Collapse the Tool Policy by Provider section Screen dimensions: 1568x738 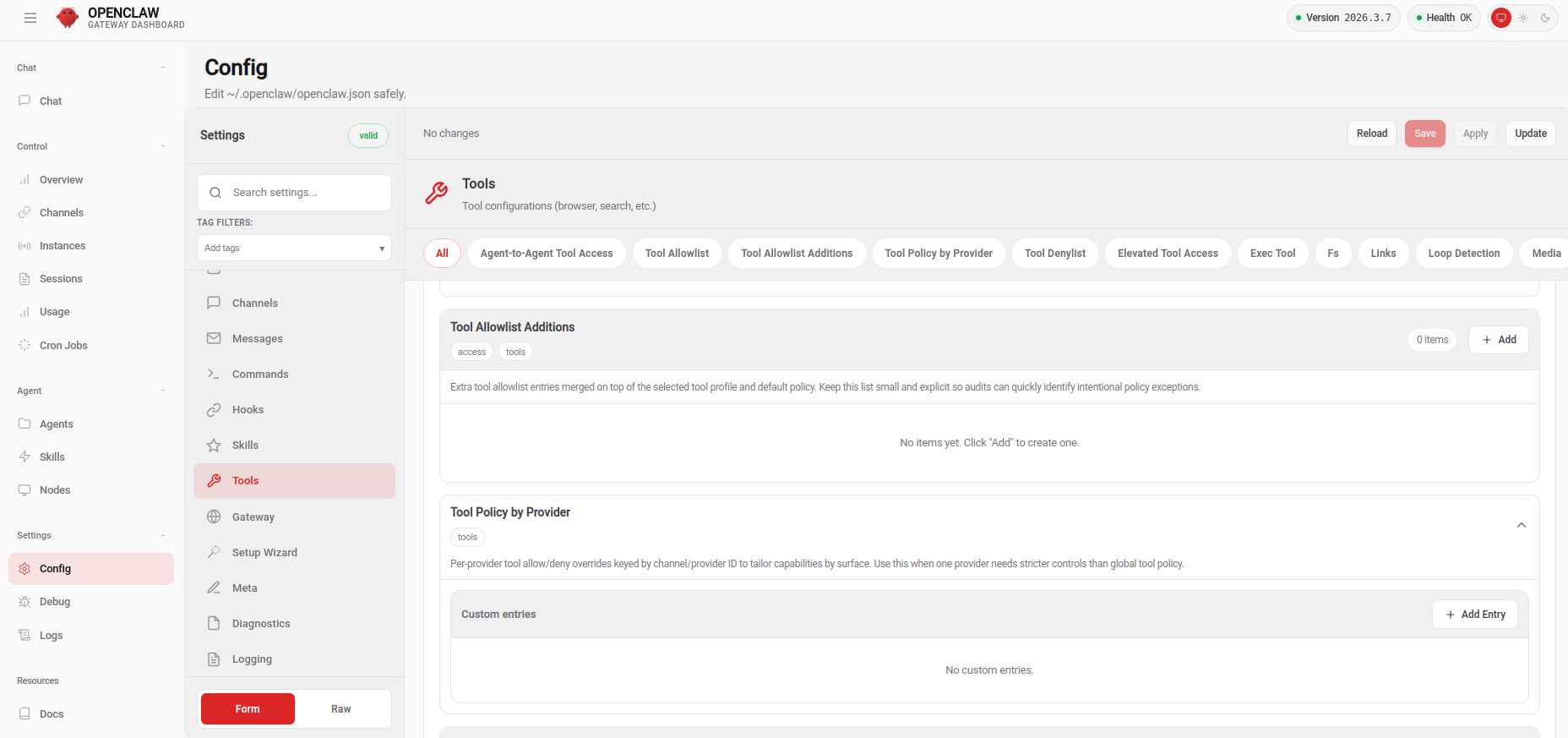pyautogui.click(x=1521, y=525)
